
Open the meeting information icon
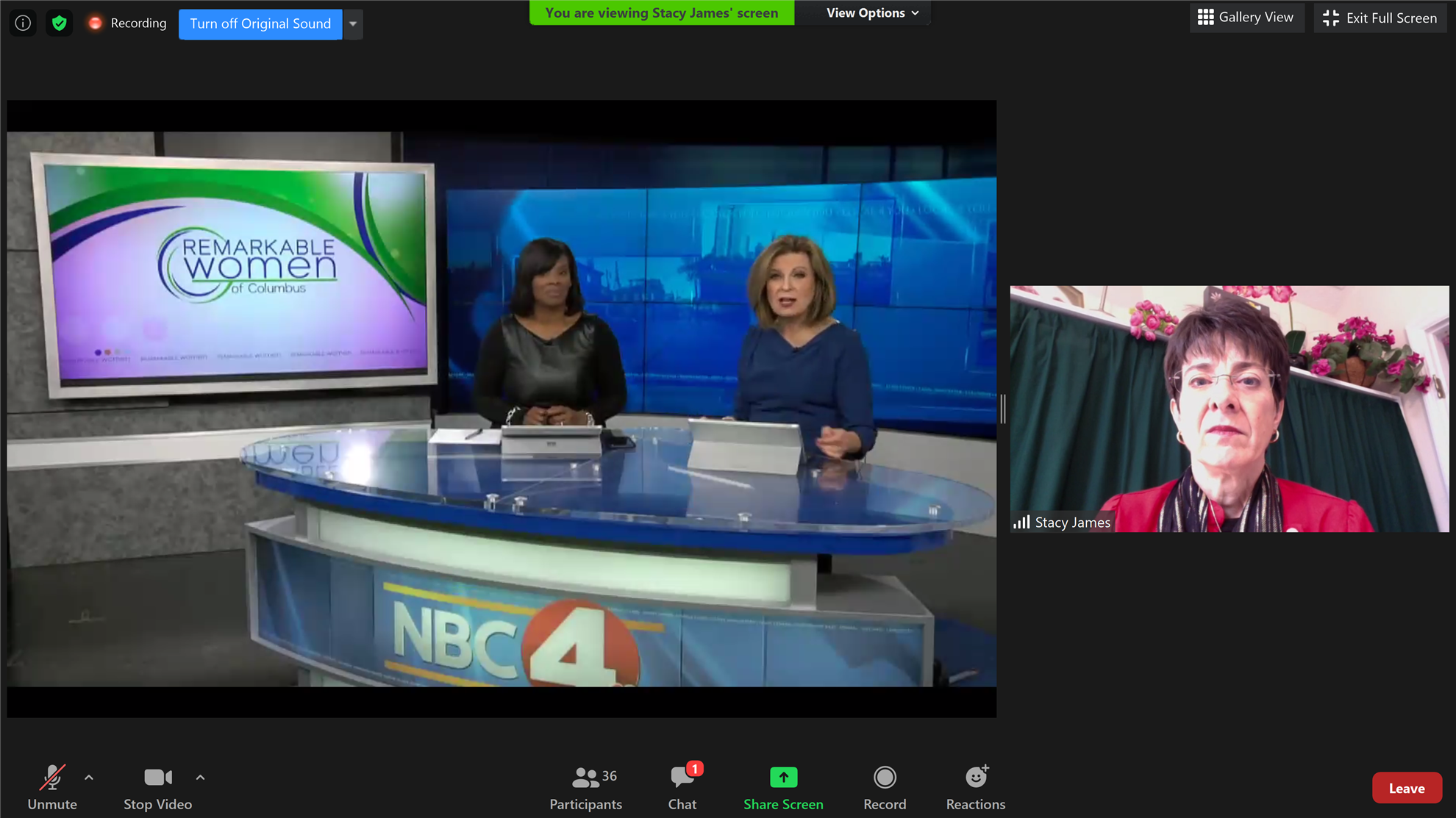coord(23,24)
